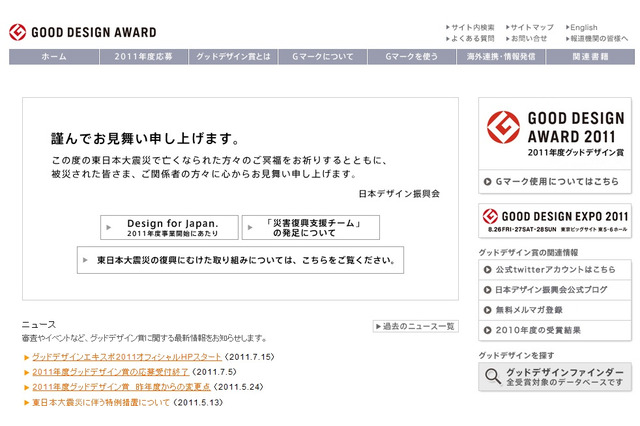Select the 関連書籍 navigation tab
Screen dimensions: 640x426
(589, 57)
